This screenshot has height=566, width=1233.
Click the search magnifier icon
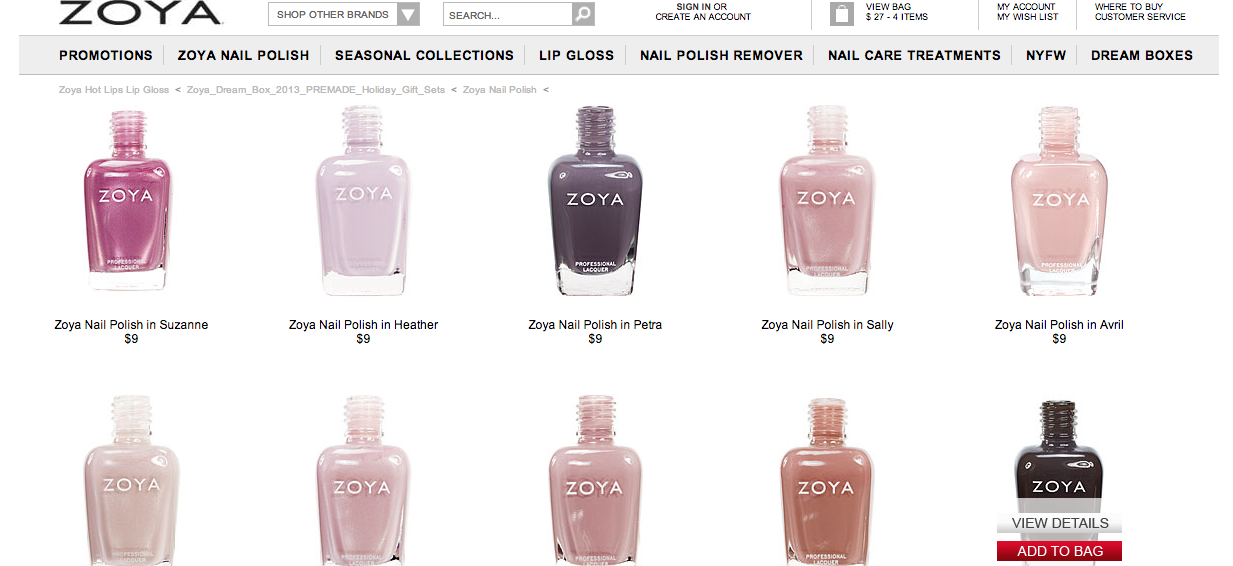[583, 15]
